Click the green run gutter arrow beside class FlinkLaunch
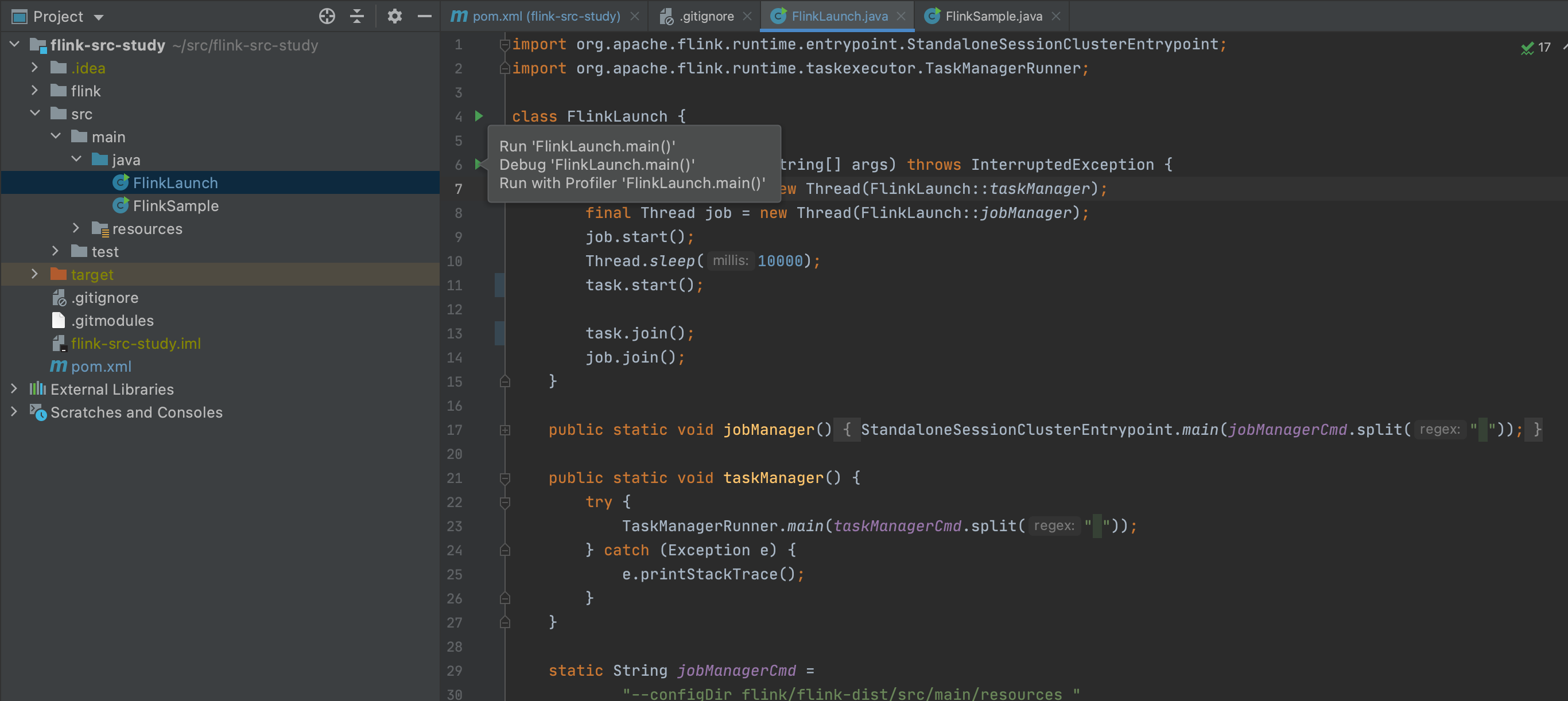 479,116
